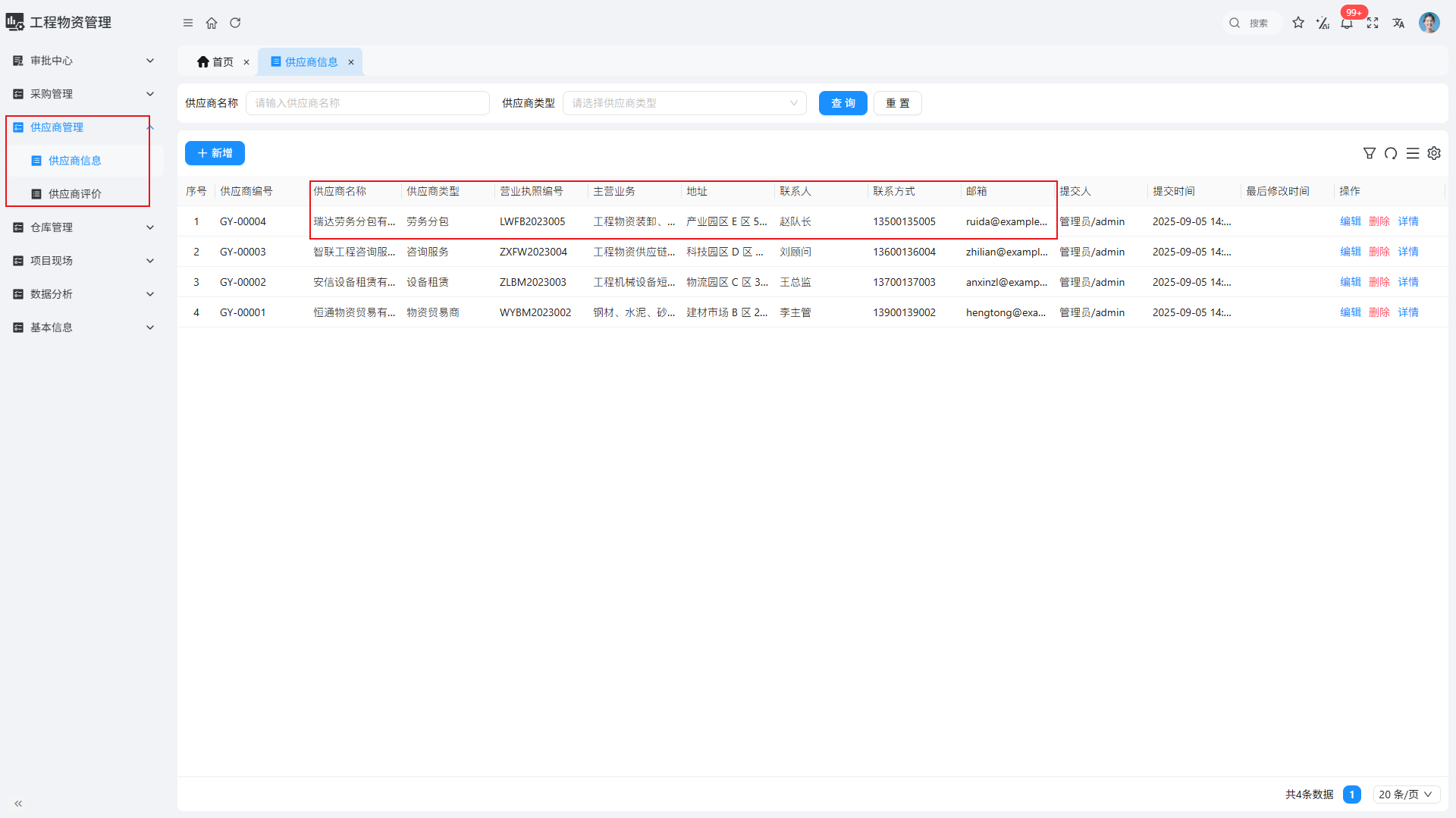
Task: Open table column settings gear icon
Action: 1434,153
